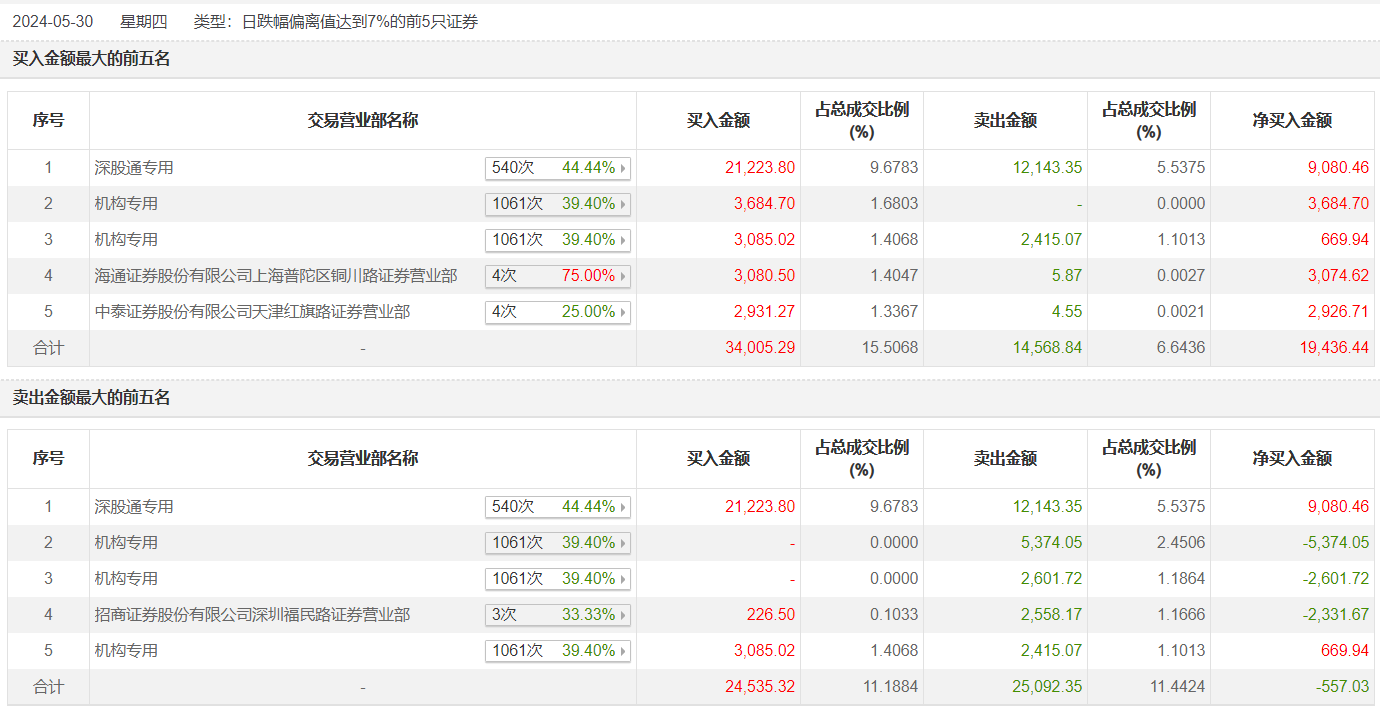The width and height of the screenshot is (1380, 709).
Task: Open the 540次 44.44% box in the sell table
Action: [557, 507]
